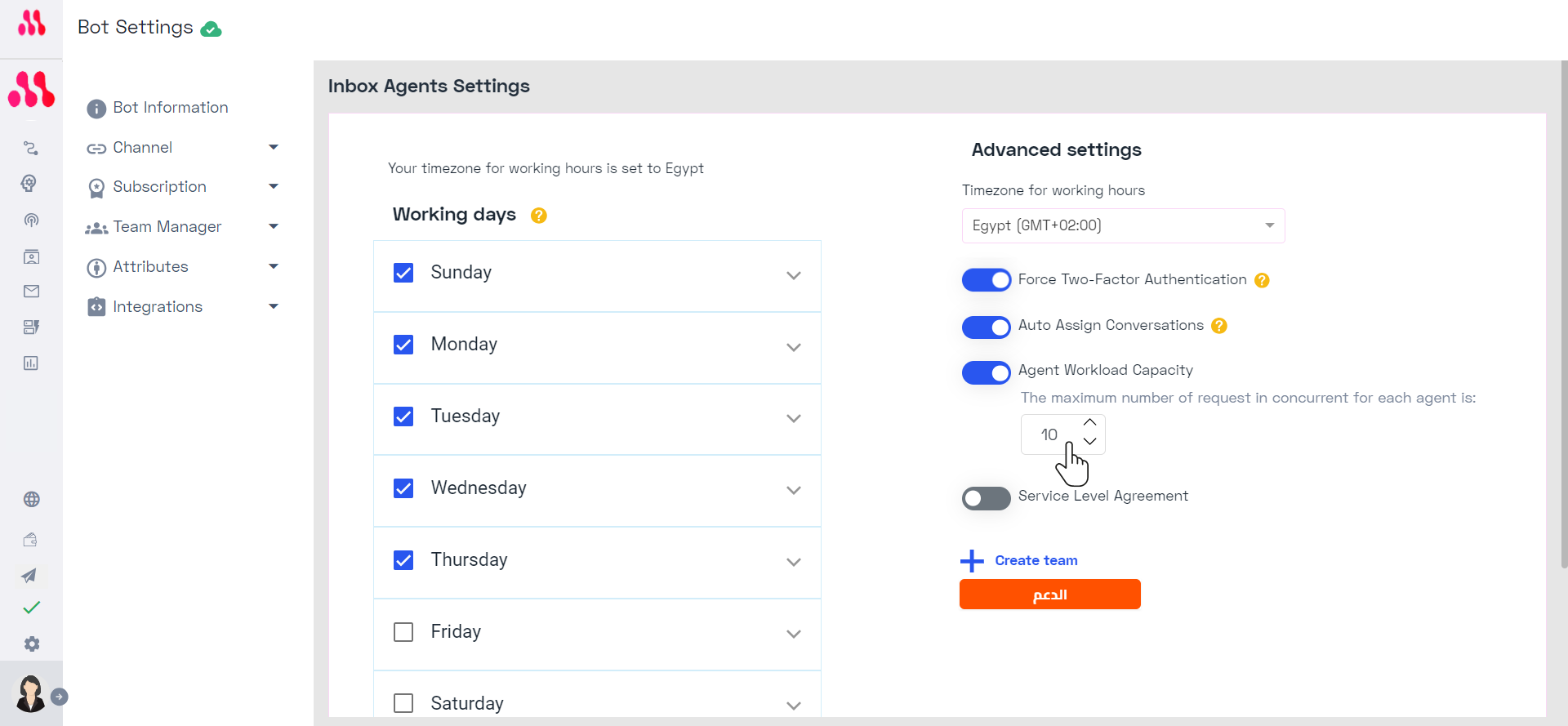The image size is (1568, 726).
Task: Open Bot Information in settings menu
Action: 171,108
